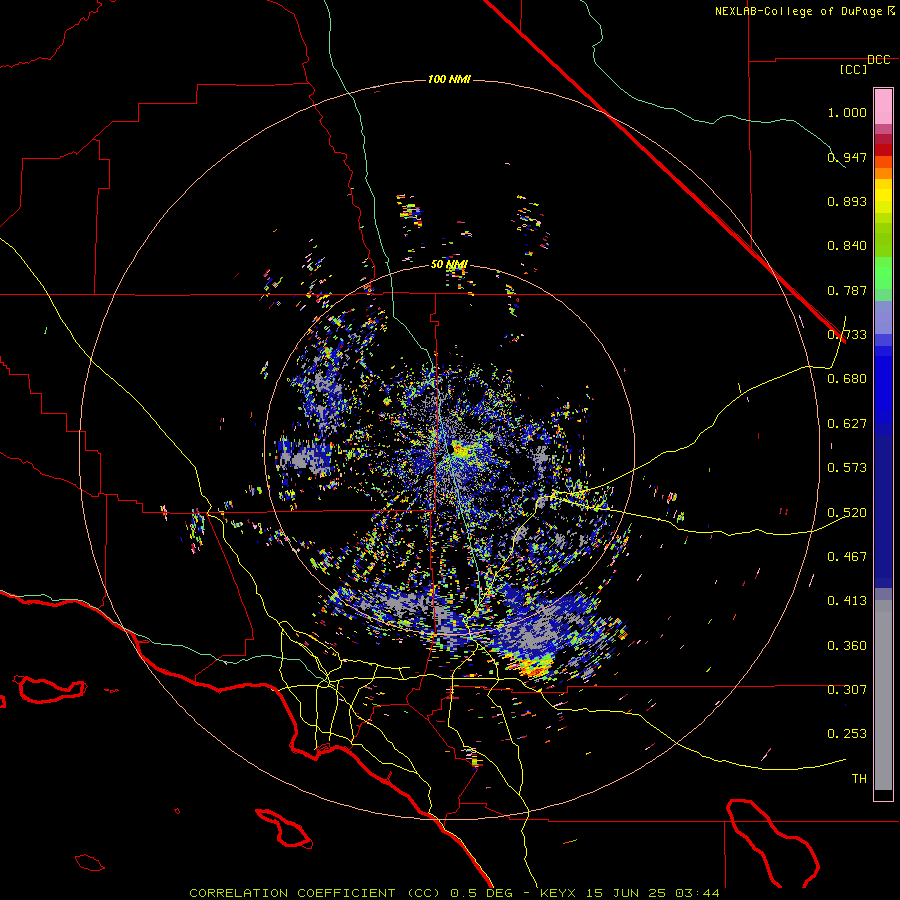This screenshot has width=900, height=900.
Task: Pick the bright green color bar segment
Action: (883, 273)
